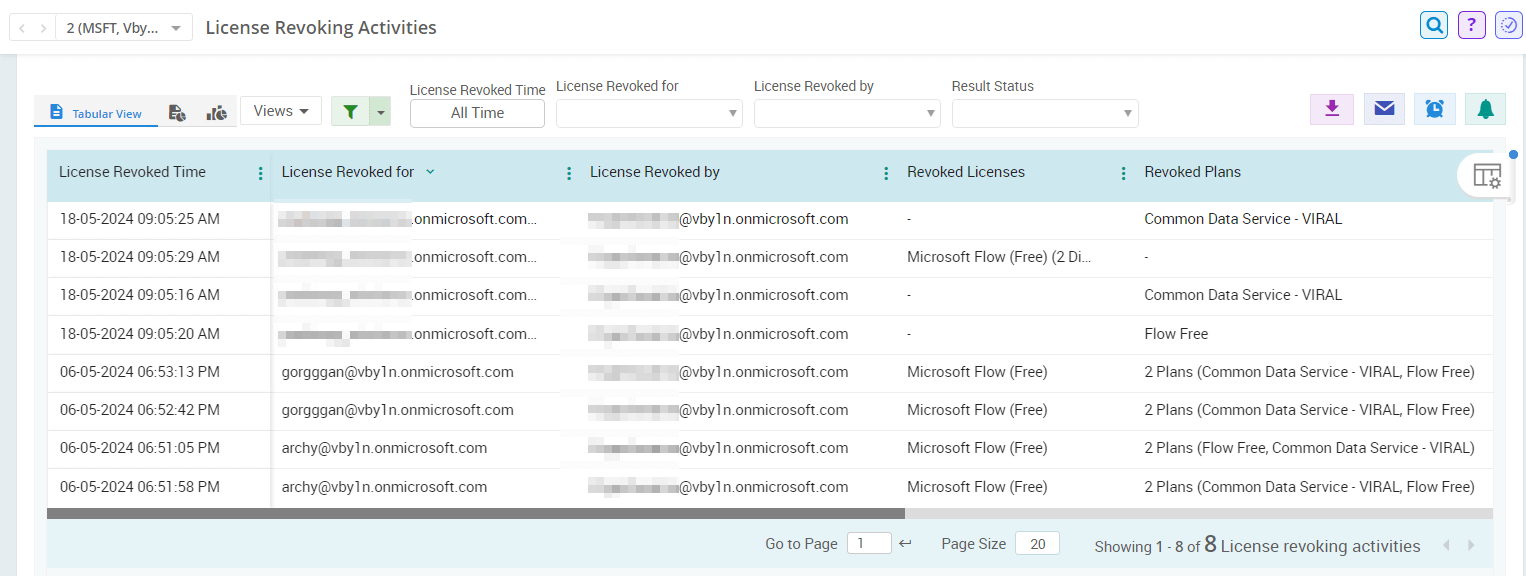1526x576 pixels.
Task: Expand the License Revoked for dropdown filter
Action: point(648,113)
